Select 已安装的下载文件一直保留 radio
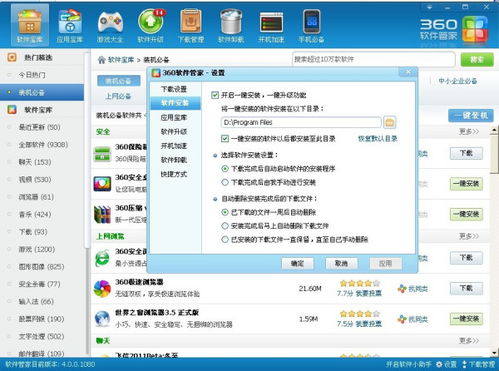 click(225, 239)
